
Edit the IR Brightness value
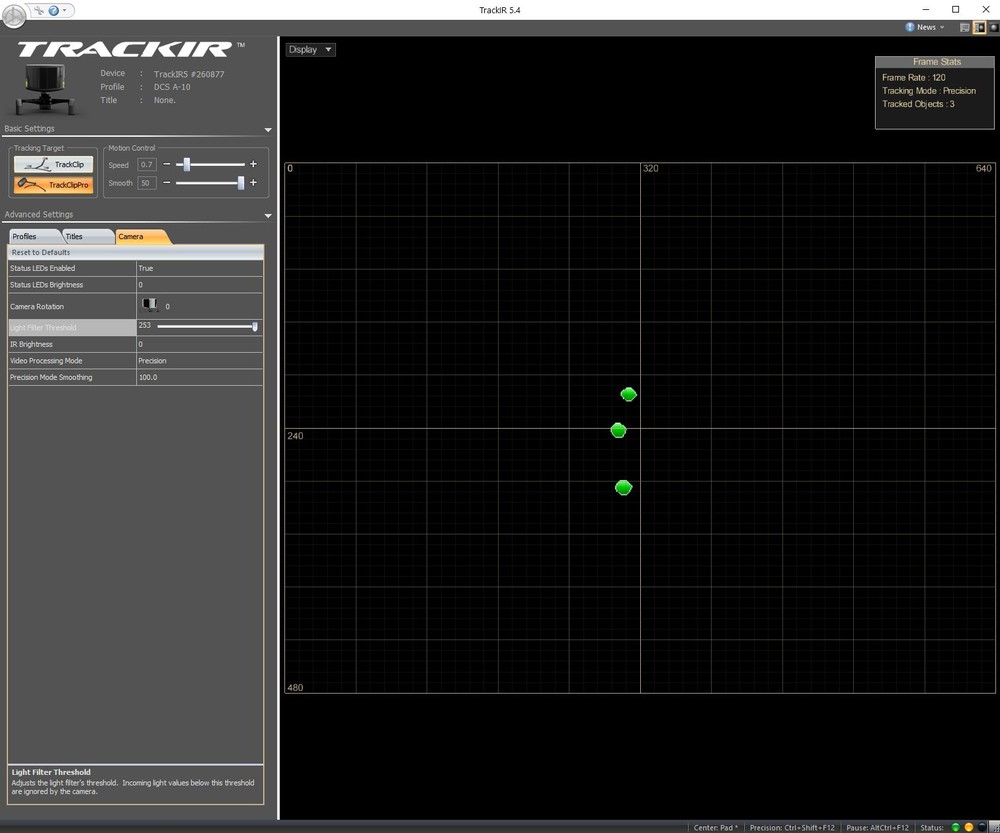pyautogui.click(x=200, y=344)
